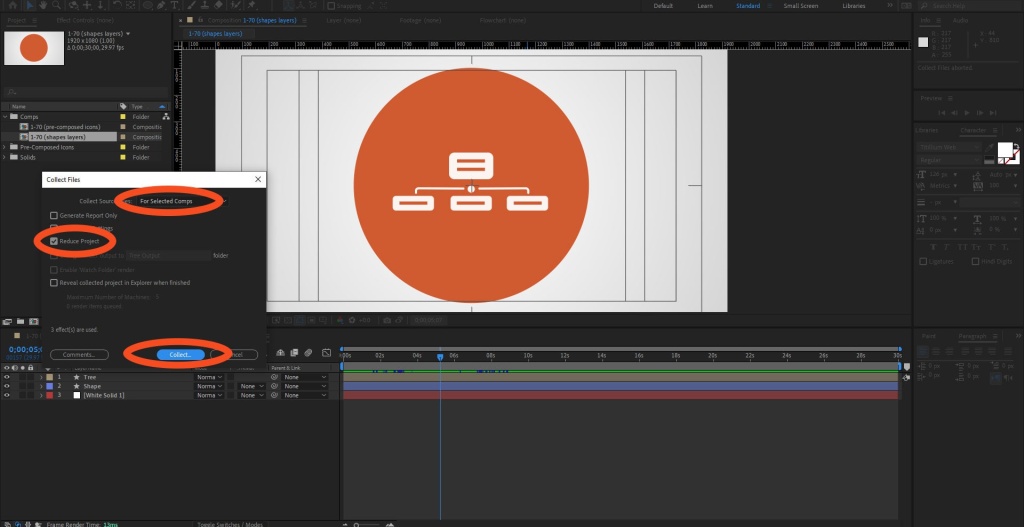Viewport: 1024px width, 527px height.
Task: Switch to the Small Screen workspace
Action: (x=801, y=6)
